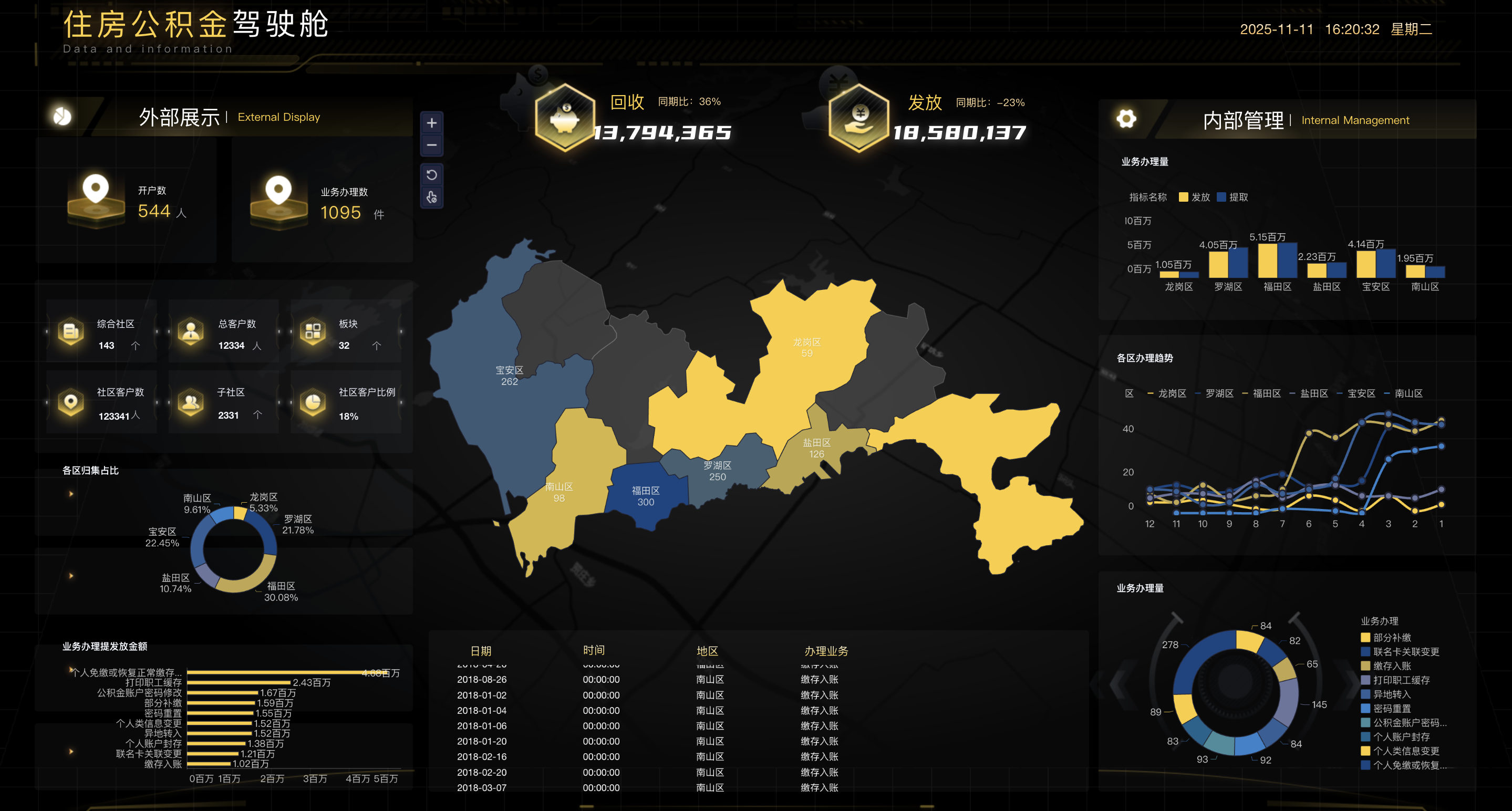Click the 日期 column header in table
Image resolution: width=1512 pixels, height=811 pixels.
pos(481,651)
